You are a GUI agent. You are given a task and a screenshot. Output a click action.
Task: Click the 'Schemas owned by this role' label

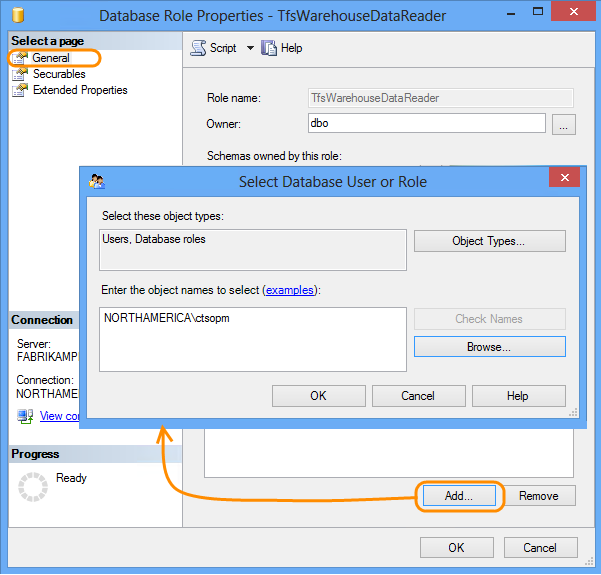[x=274, y=156]
